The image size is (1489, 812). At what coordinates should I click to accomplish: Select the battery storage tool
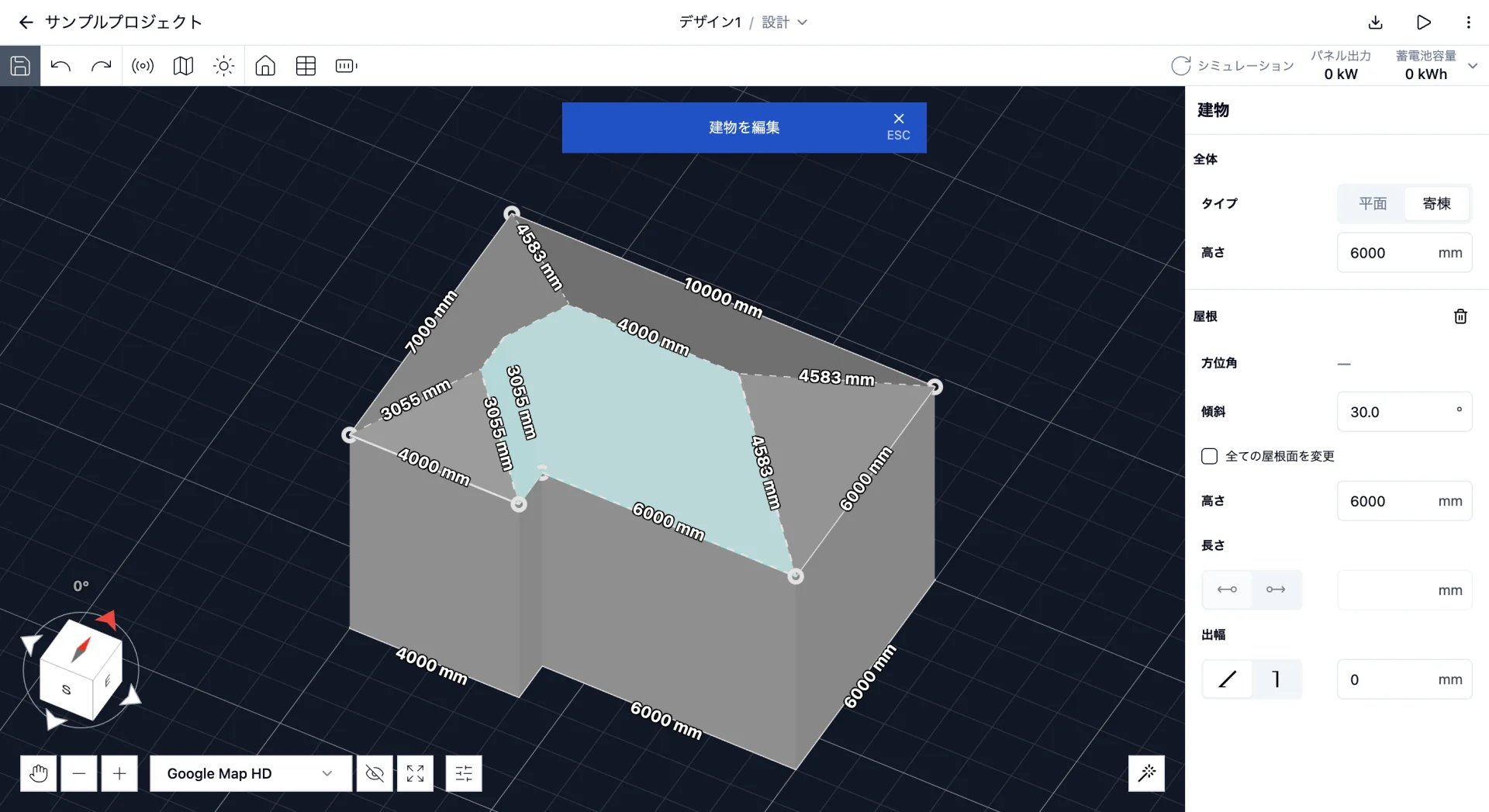pyautogui.click(x=346, y=66)
